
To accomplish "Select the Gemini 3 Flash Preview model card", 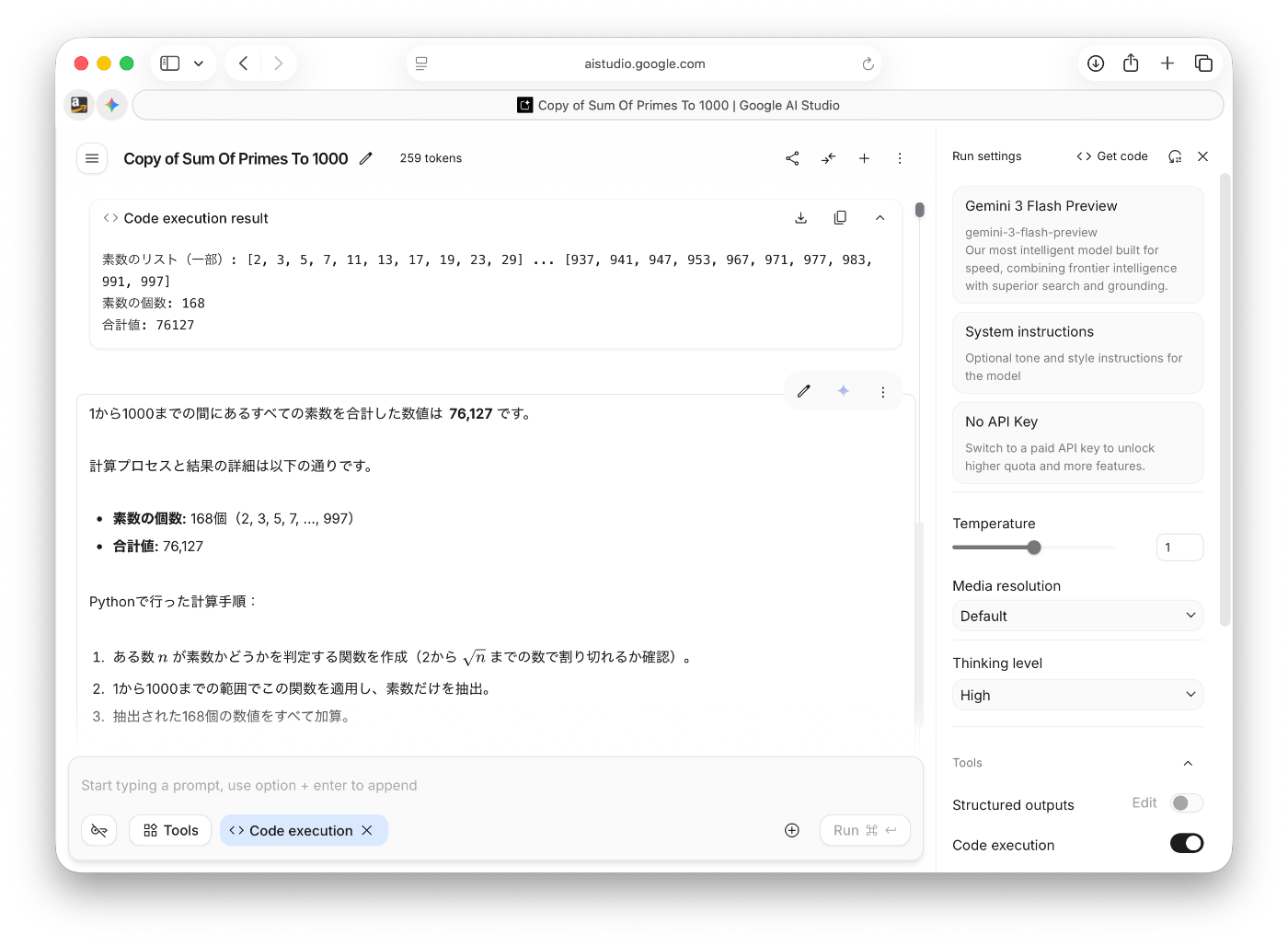I will click(1076, 244).
